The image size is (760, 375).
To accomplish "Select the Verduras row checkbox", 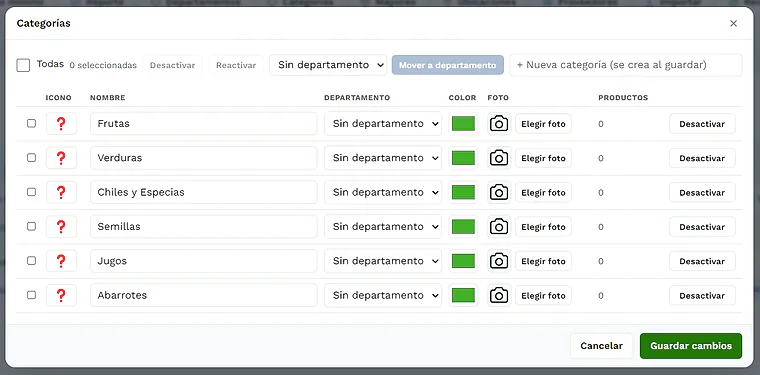I will [x=32, y=158].
